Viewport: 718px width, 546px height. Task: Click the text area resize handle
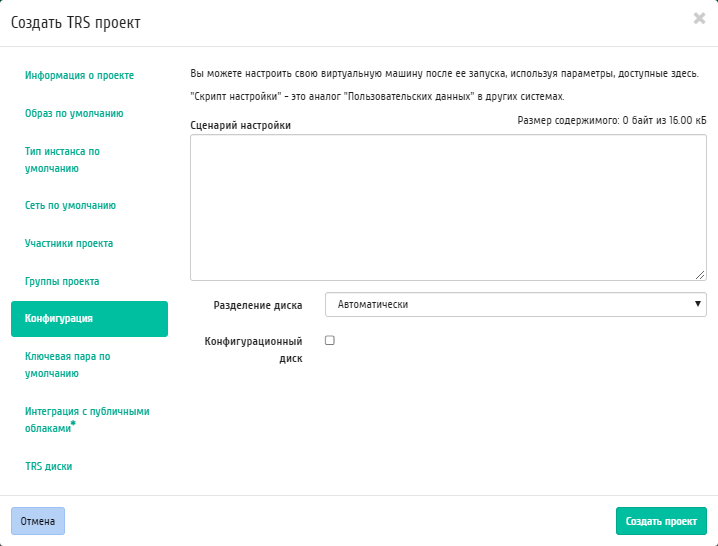(x=700, y=275)
